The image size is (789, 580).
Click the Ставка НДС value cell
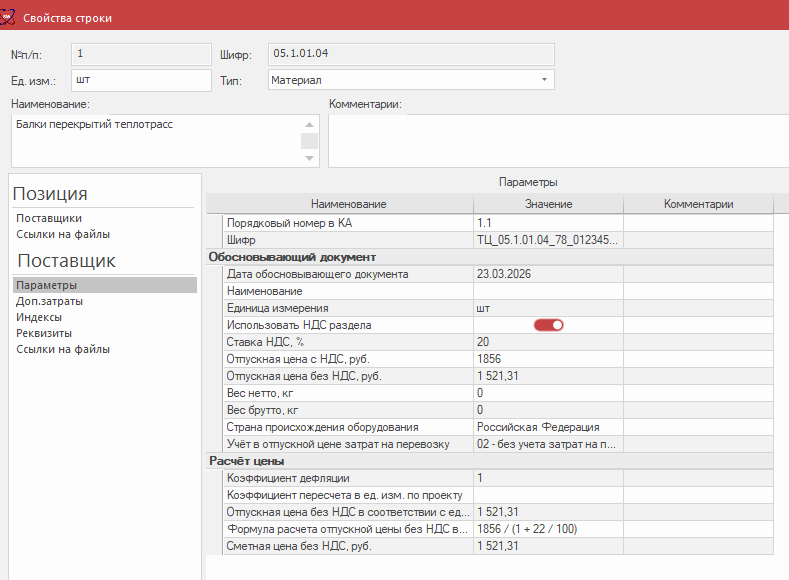(x=548, y=342)
